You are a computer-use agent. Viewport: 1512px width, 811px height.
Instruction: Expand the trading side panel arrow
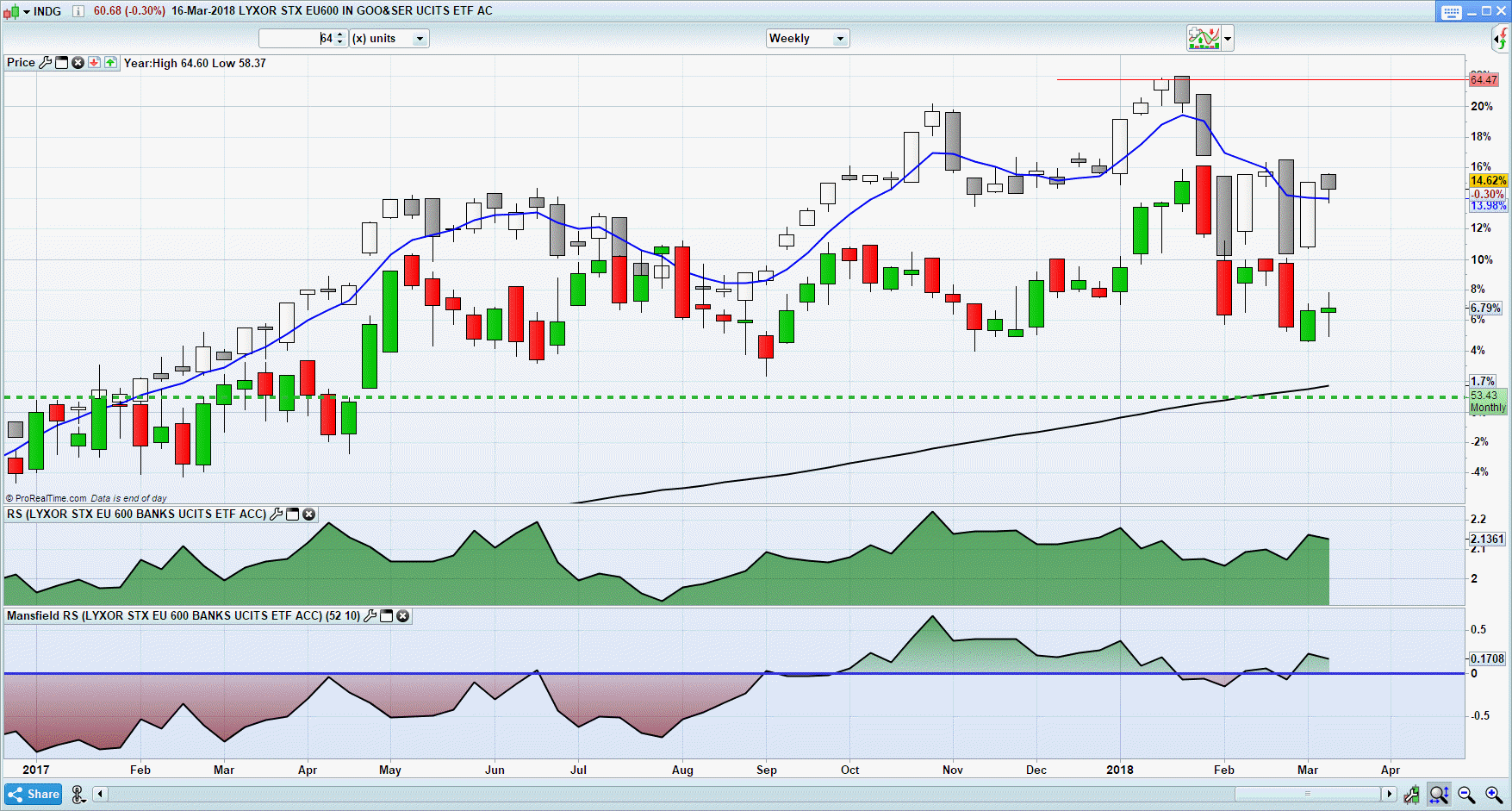1501,38
